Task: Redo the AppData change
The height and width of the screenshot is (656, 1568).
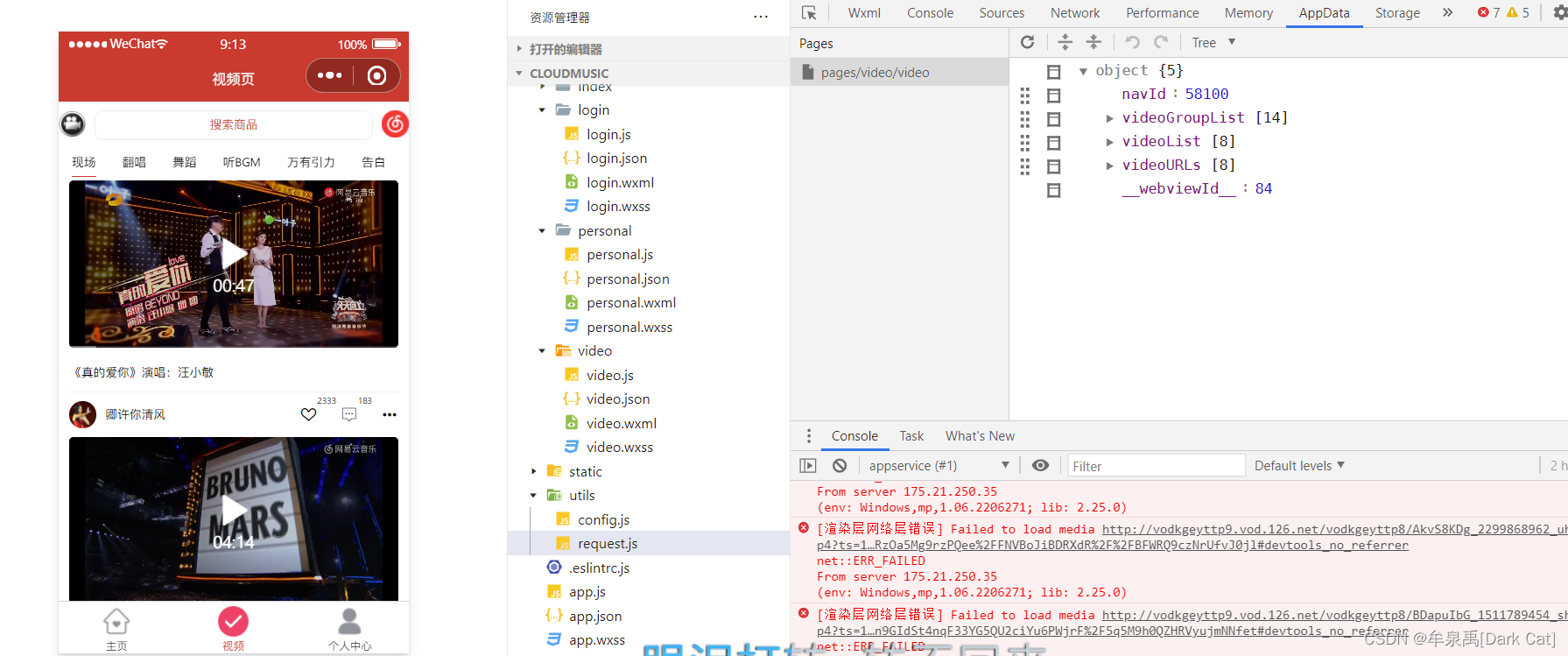Action: pos(1161,42)
